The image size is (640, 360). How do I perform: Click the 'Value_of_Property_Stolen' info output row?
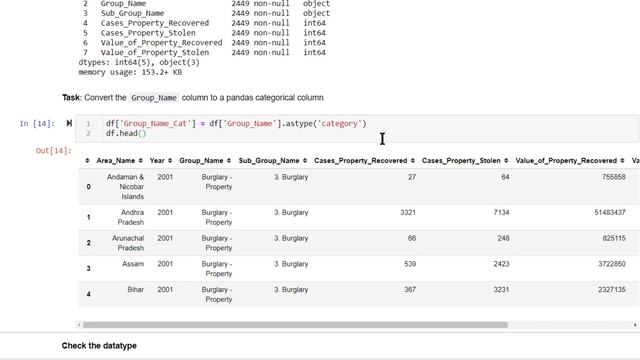[204, 53]
